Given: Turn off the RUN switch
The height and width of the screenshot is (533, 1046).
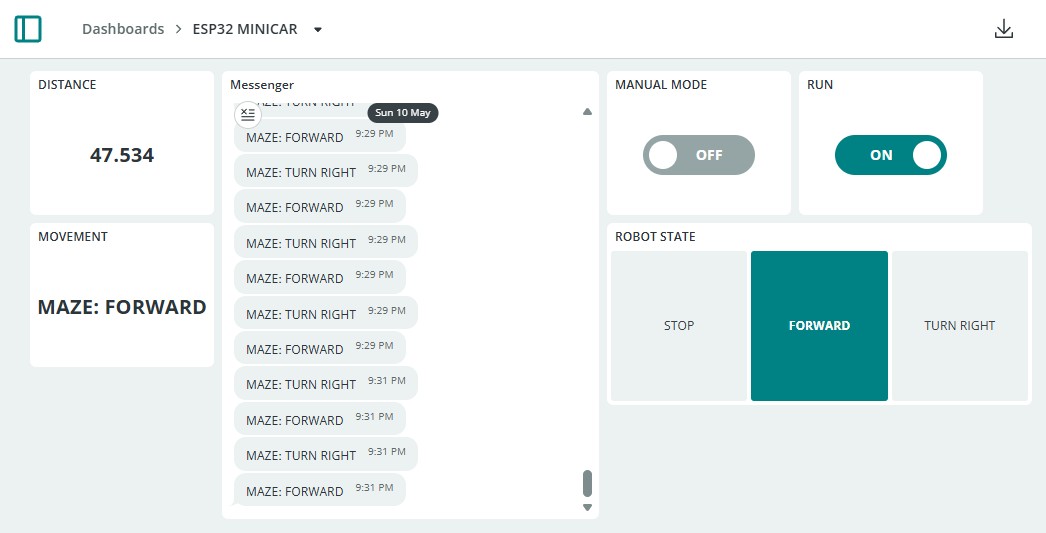Looking at the screenshot, I should pyautogui.click(x=891, y=155).
